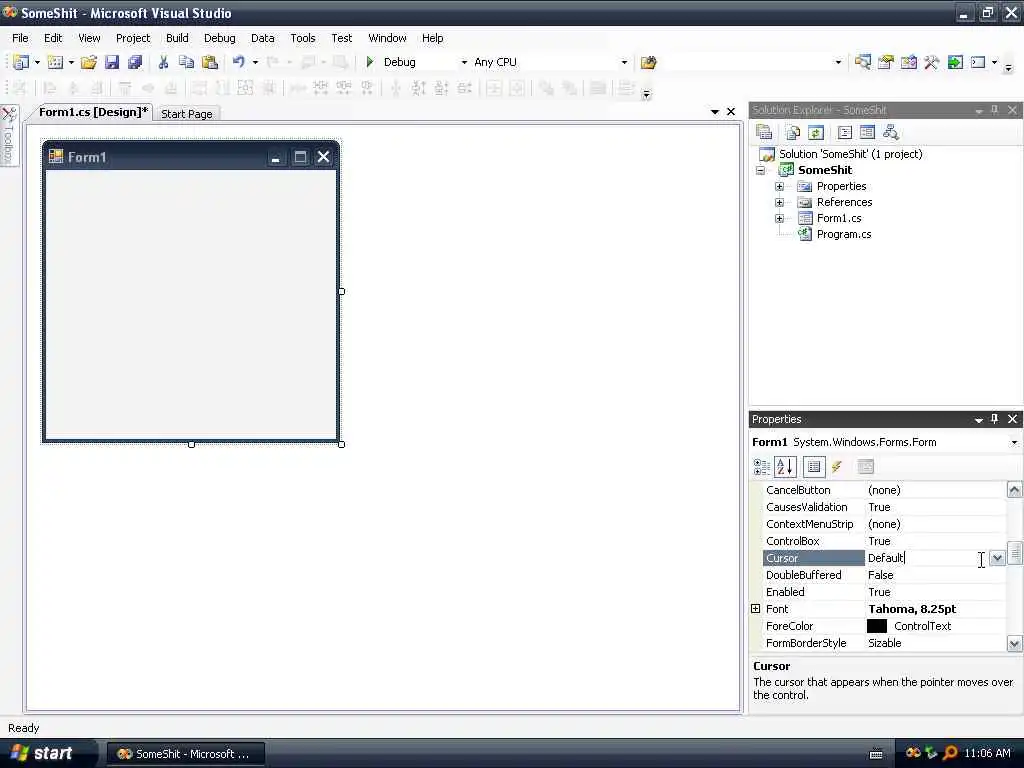Open the Project menu
Screen dimensions: 1024x768
(133, 38)
